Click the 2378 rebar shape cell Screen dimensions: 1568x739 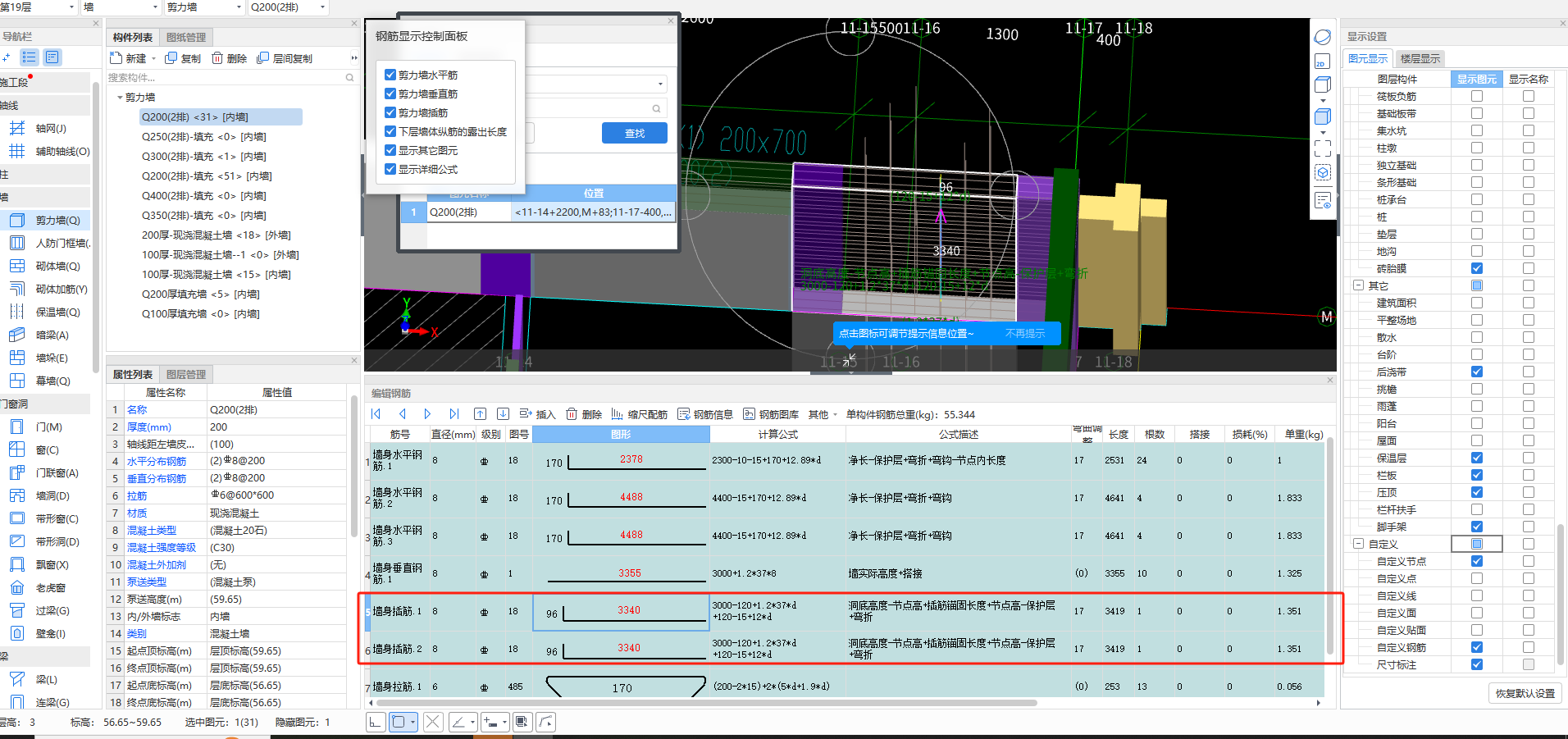[621, 461]
